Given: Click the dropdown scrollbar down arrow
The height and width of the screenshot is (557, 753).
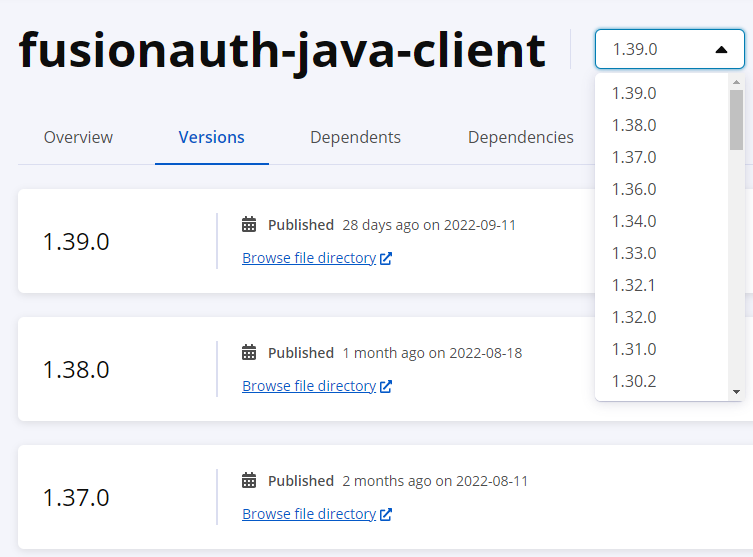Looking at the screenshot, I should [736, 392].
